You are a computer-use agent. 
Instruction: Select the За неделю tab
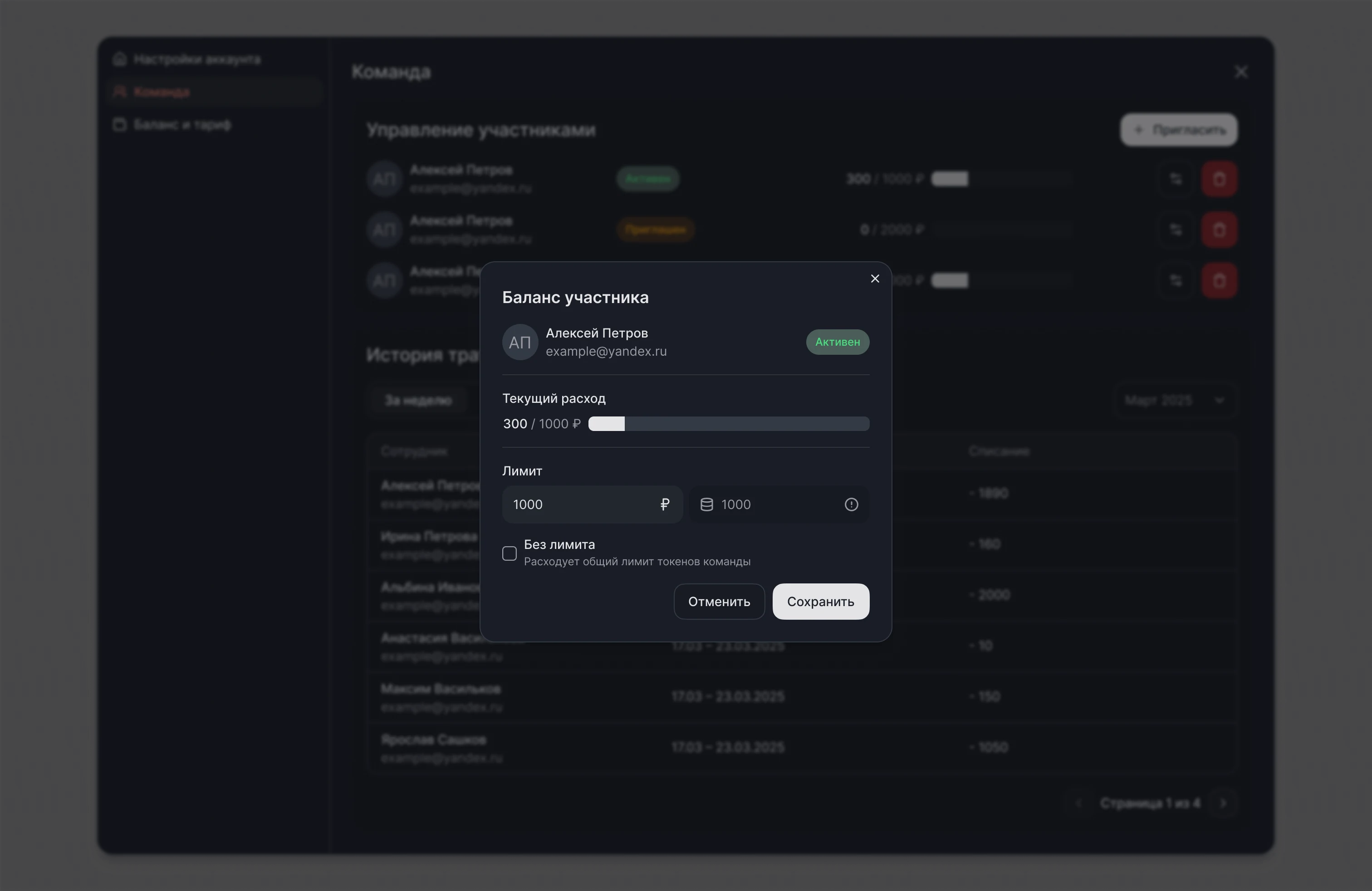coord(418,401)
